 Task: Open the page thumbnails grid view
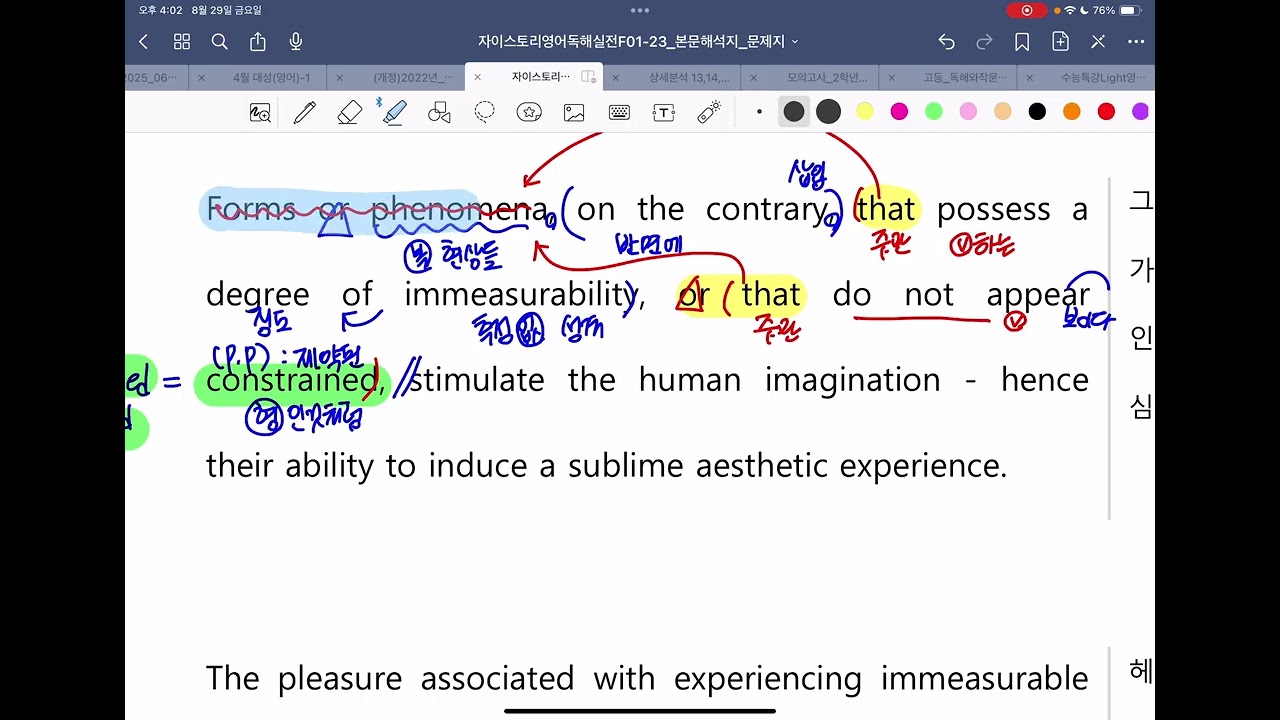point(182,42)
